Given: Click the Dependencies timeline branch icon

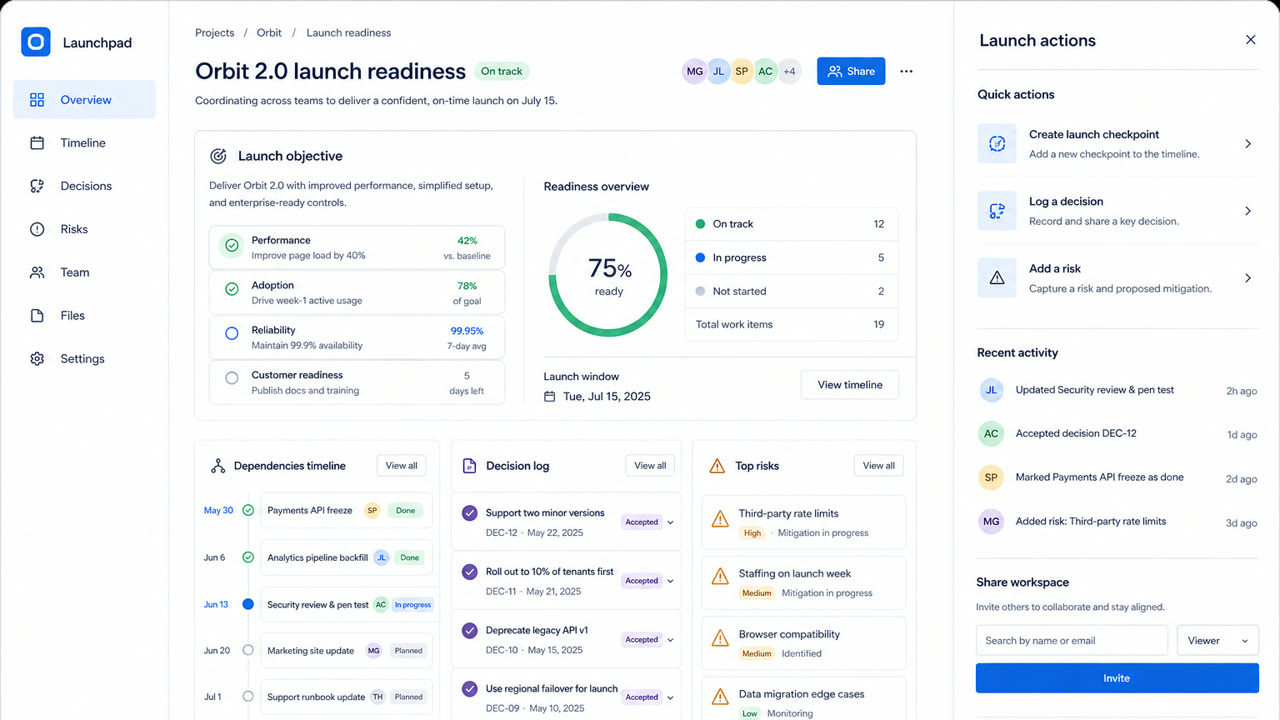Looking at the screenshot, I should click(x=218, y=466).
